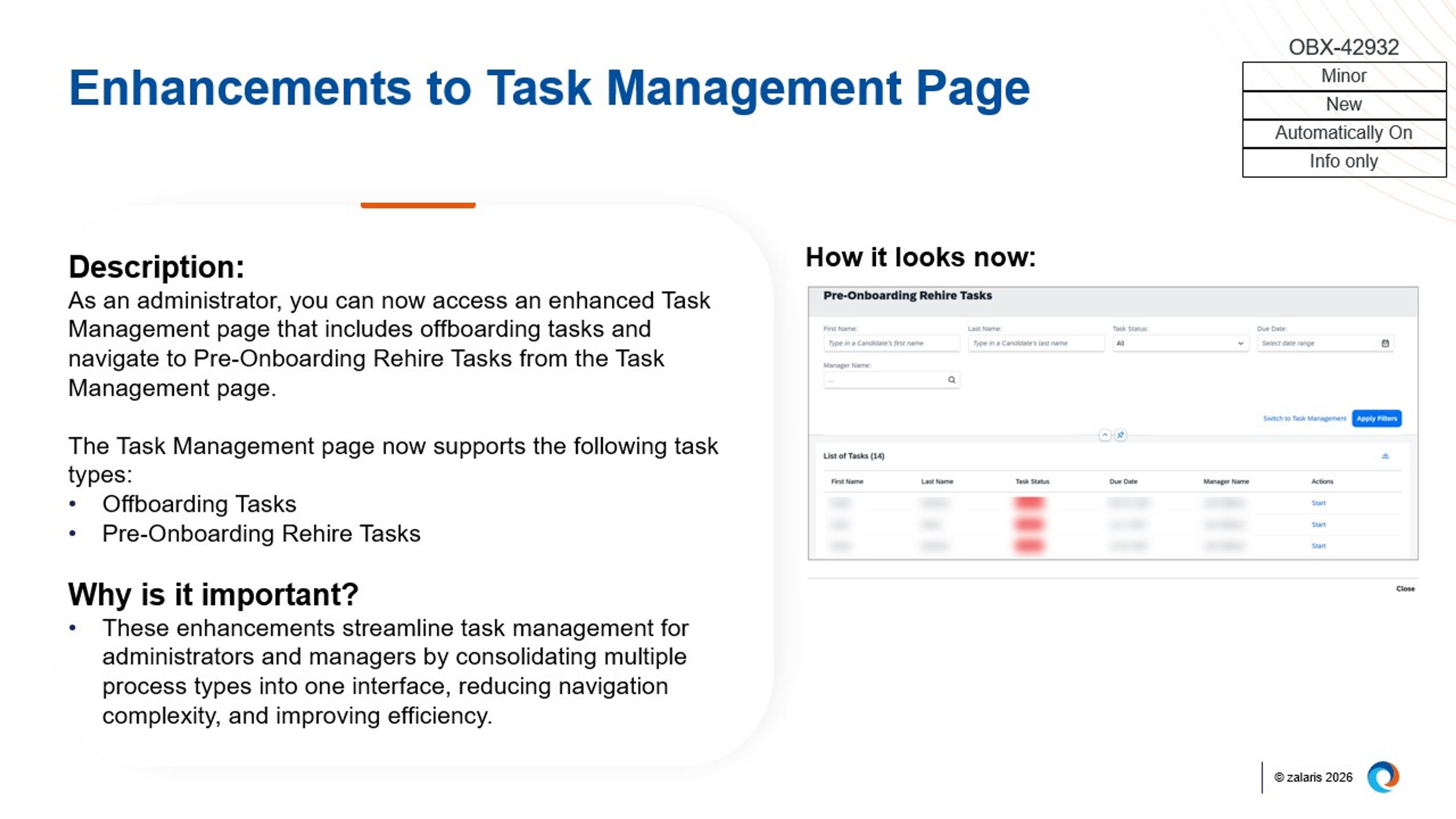
Task: Click the How it looks now: heading
Action: [x=920, y=257]
